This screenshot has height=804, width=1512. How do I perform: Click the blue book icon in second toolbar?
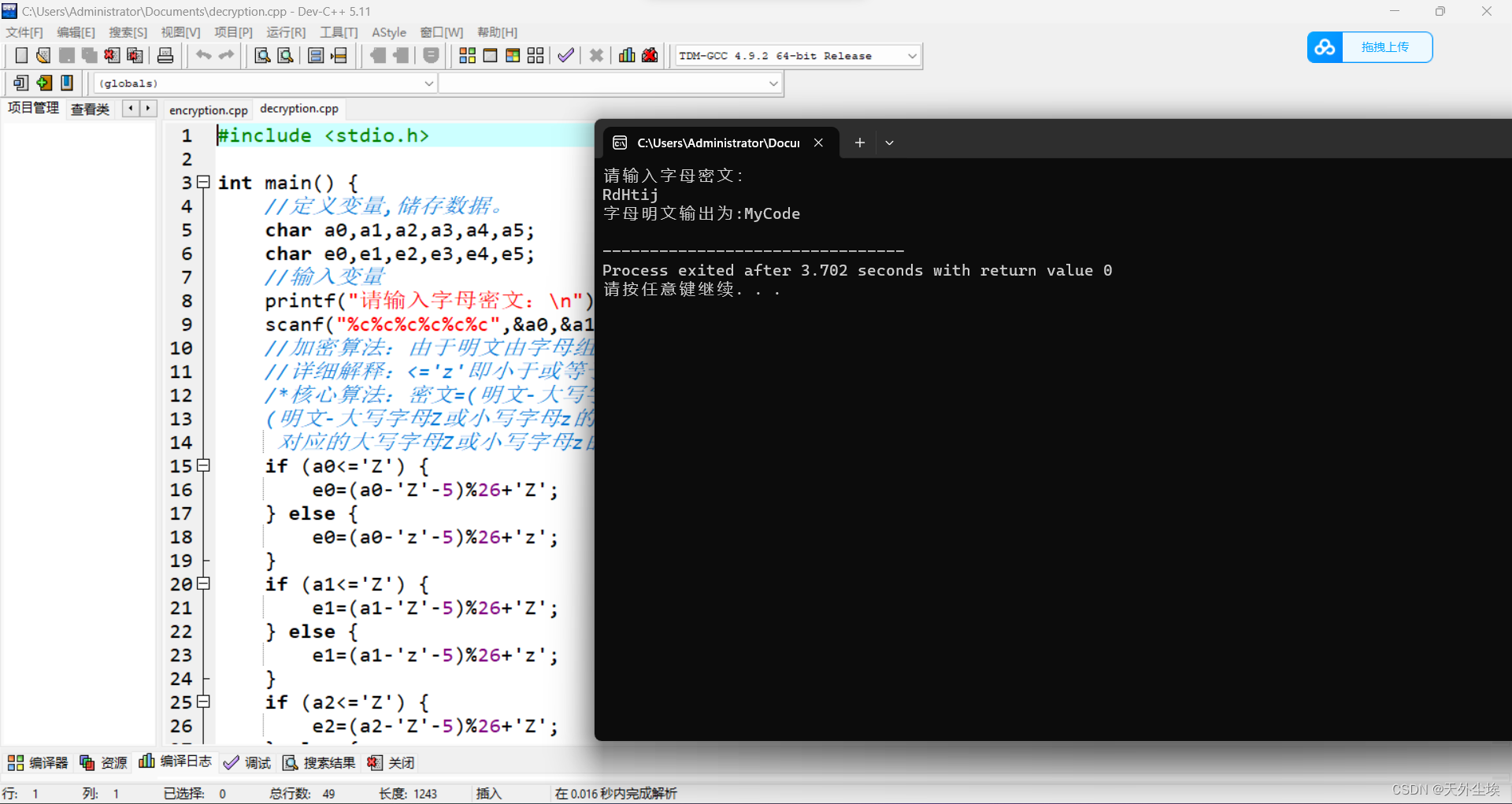click(x=67, y=83)
